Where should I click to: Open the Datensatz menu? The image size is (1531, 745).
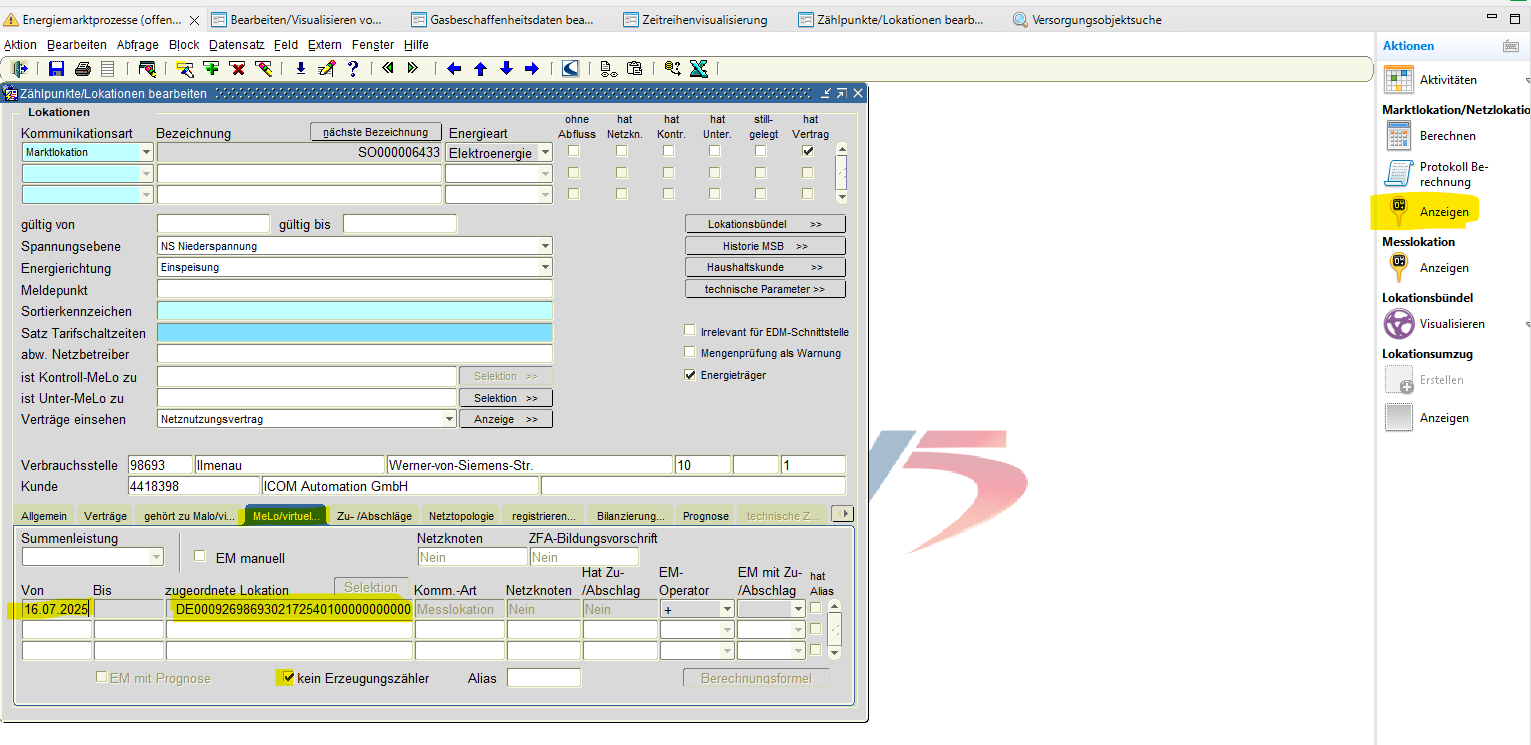[237, 45]
